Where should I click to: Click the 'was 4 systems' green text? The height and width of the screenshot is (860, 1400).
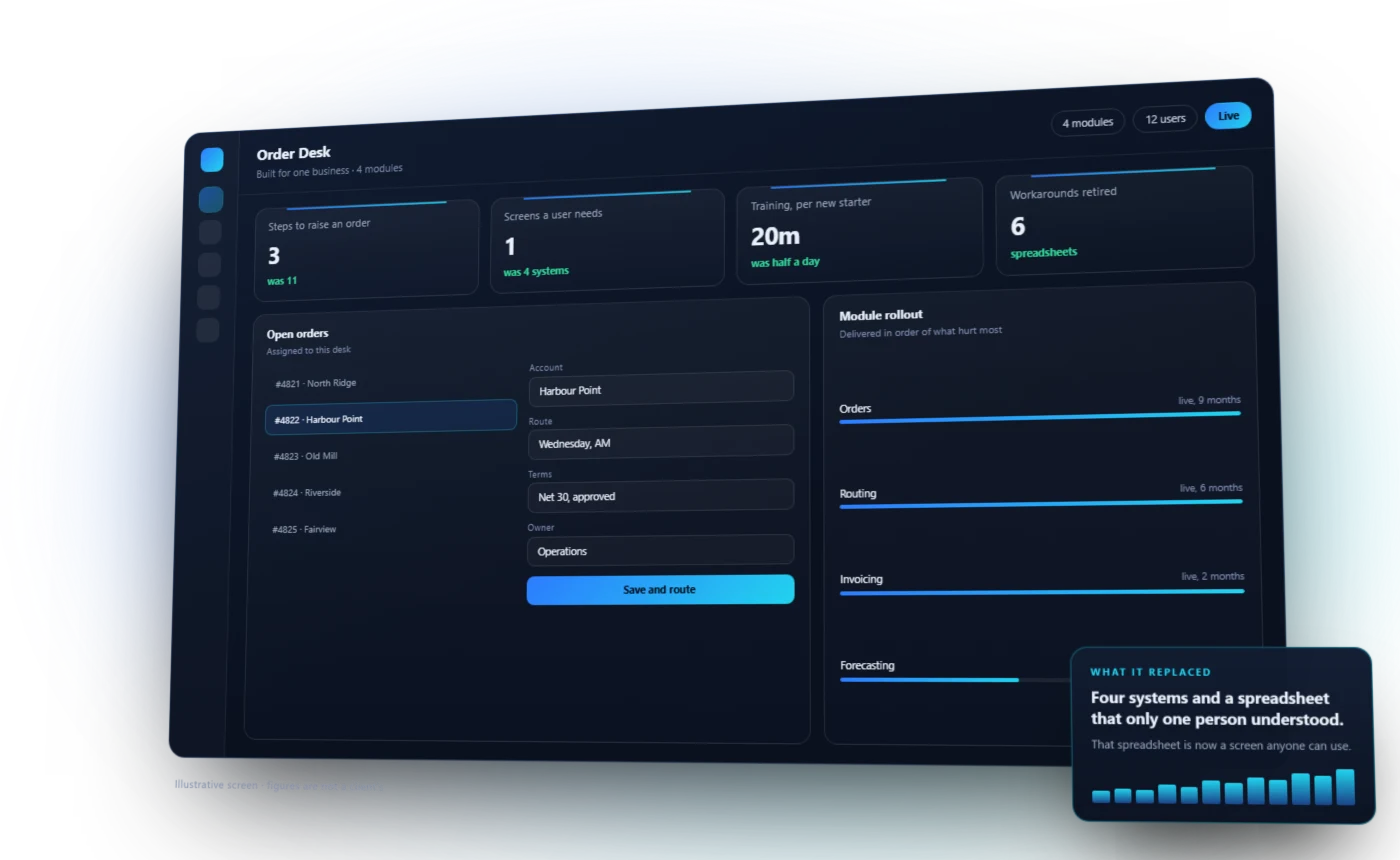[536, 272]
